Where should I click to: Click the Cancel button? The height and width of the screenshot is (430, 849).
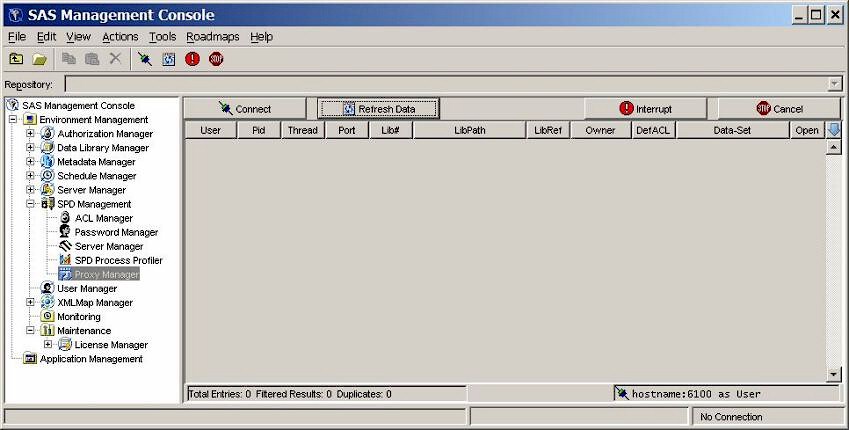(x=779, y=109)
